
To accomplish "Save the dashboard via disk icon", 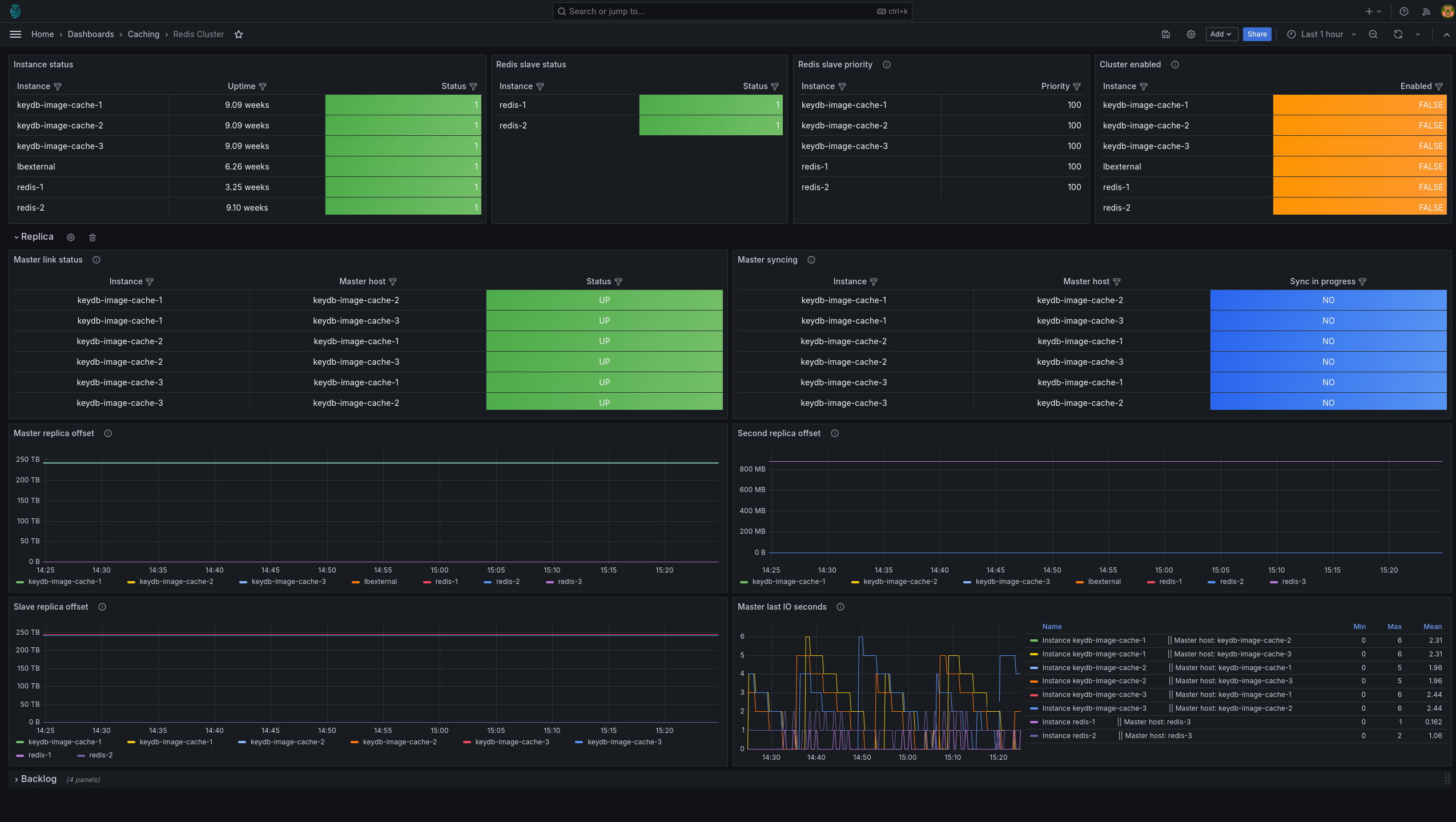I will pos(1166,34).
